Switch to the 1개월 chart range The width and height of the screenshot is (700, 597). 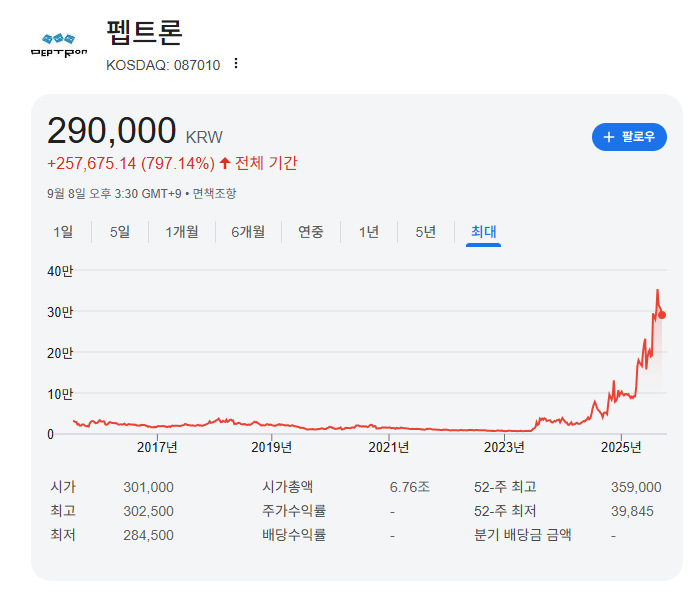(182, 232)
